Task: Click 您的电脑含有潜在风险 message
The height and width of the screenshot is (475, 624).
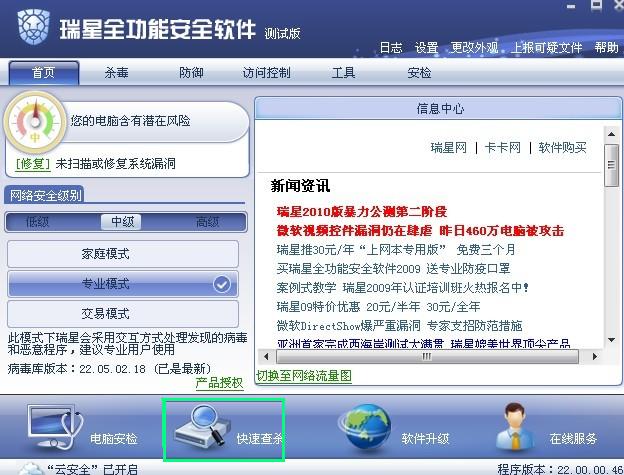Action: pyautogui.click(x=130, y=121)
